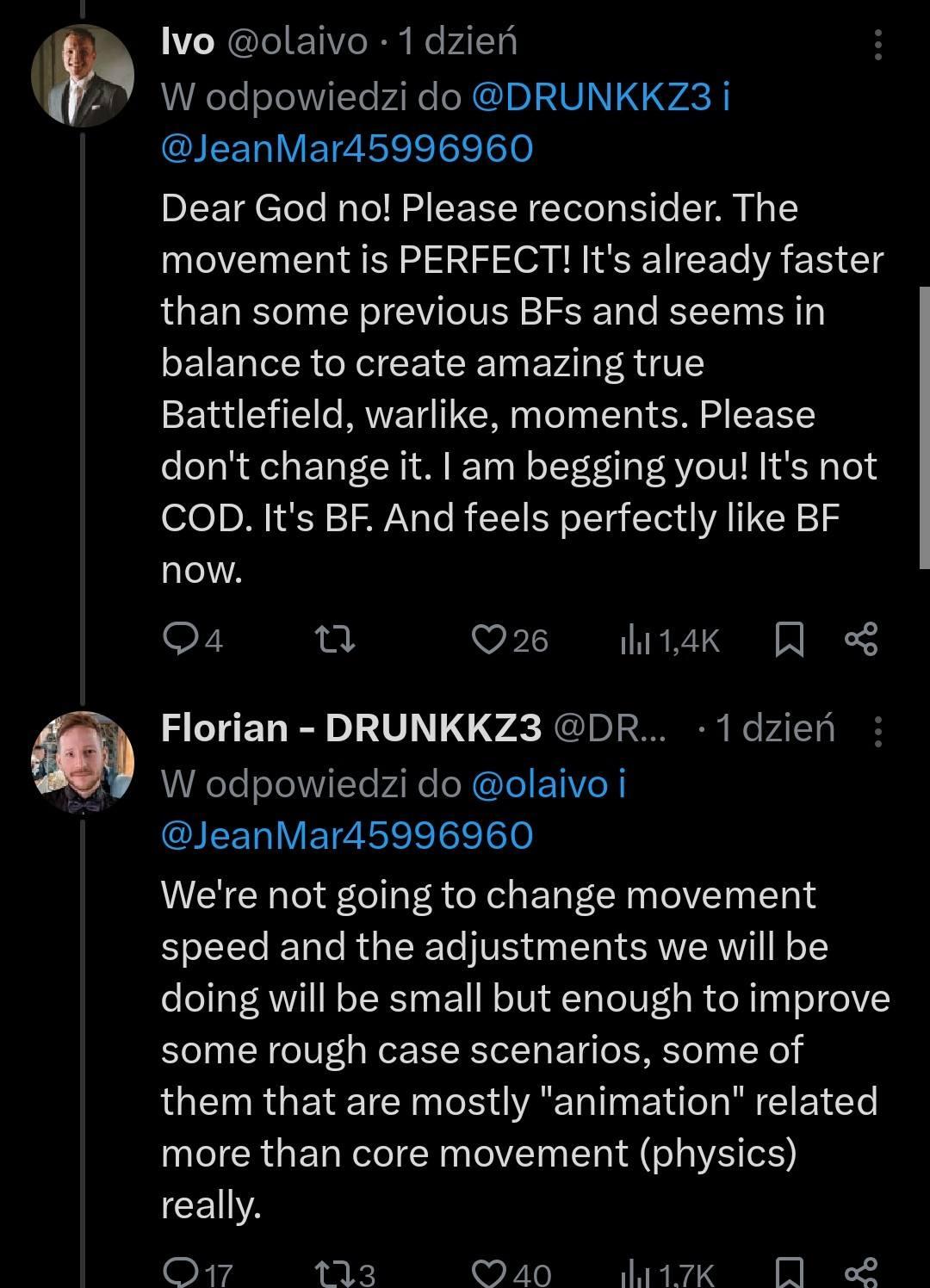Reply to Florian's tweet

[x=181, y=1273]
